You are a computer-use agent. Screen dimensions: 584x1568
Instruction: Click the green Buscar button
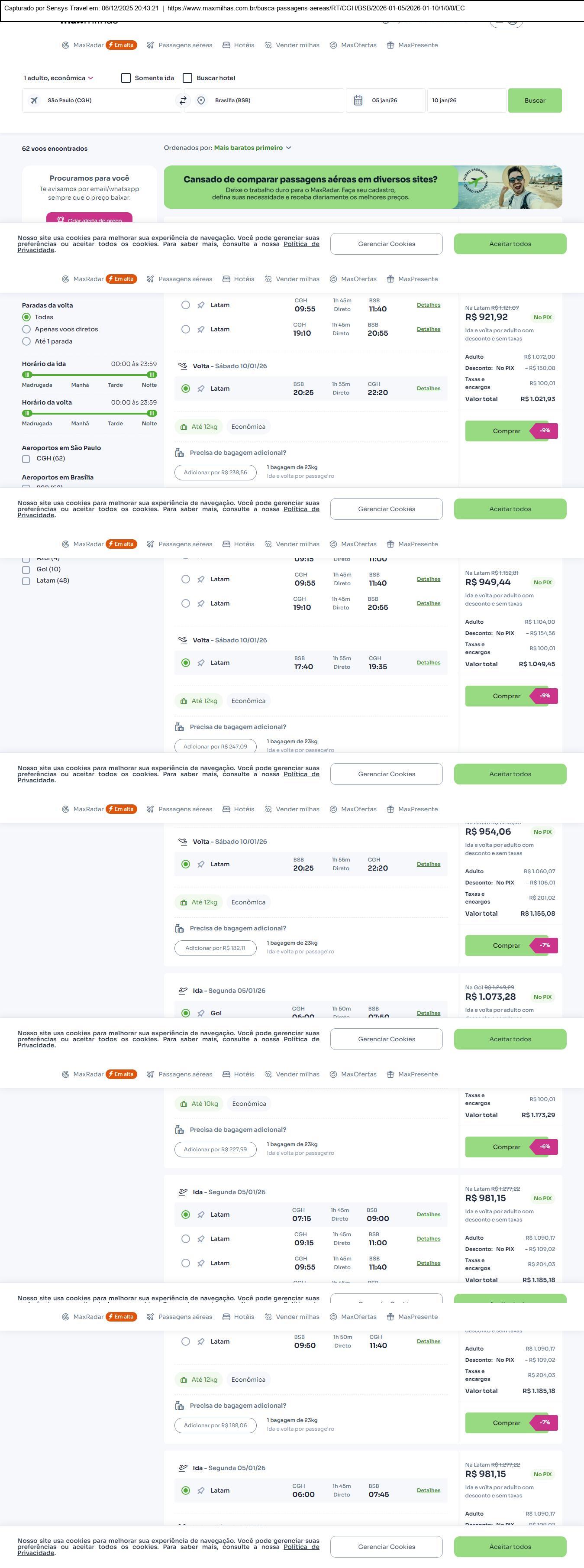[x=535, y=100]
